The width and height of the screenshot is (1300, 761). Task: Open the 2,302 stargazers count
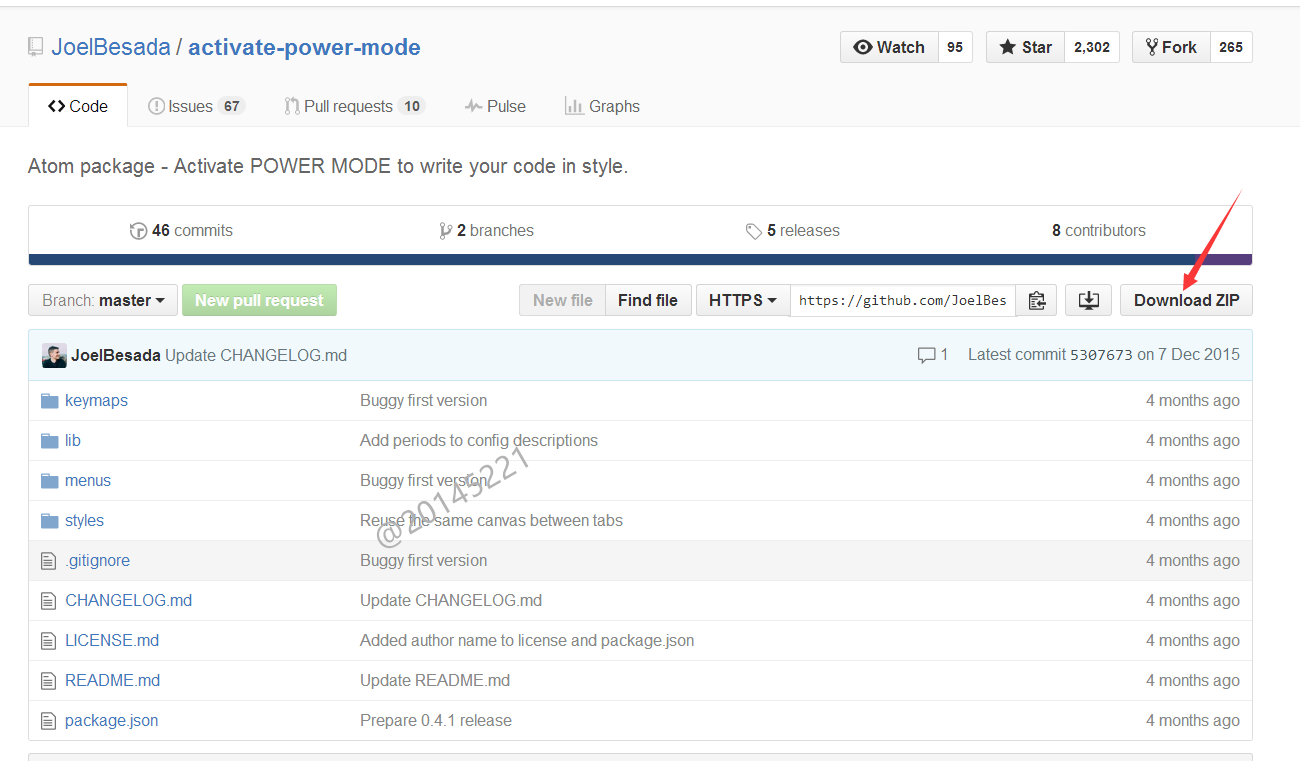(1092, 47)
